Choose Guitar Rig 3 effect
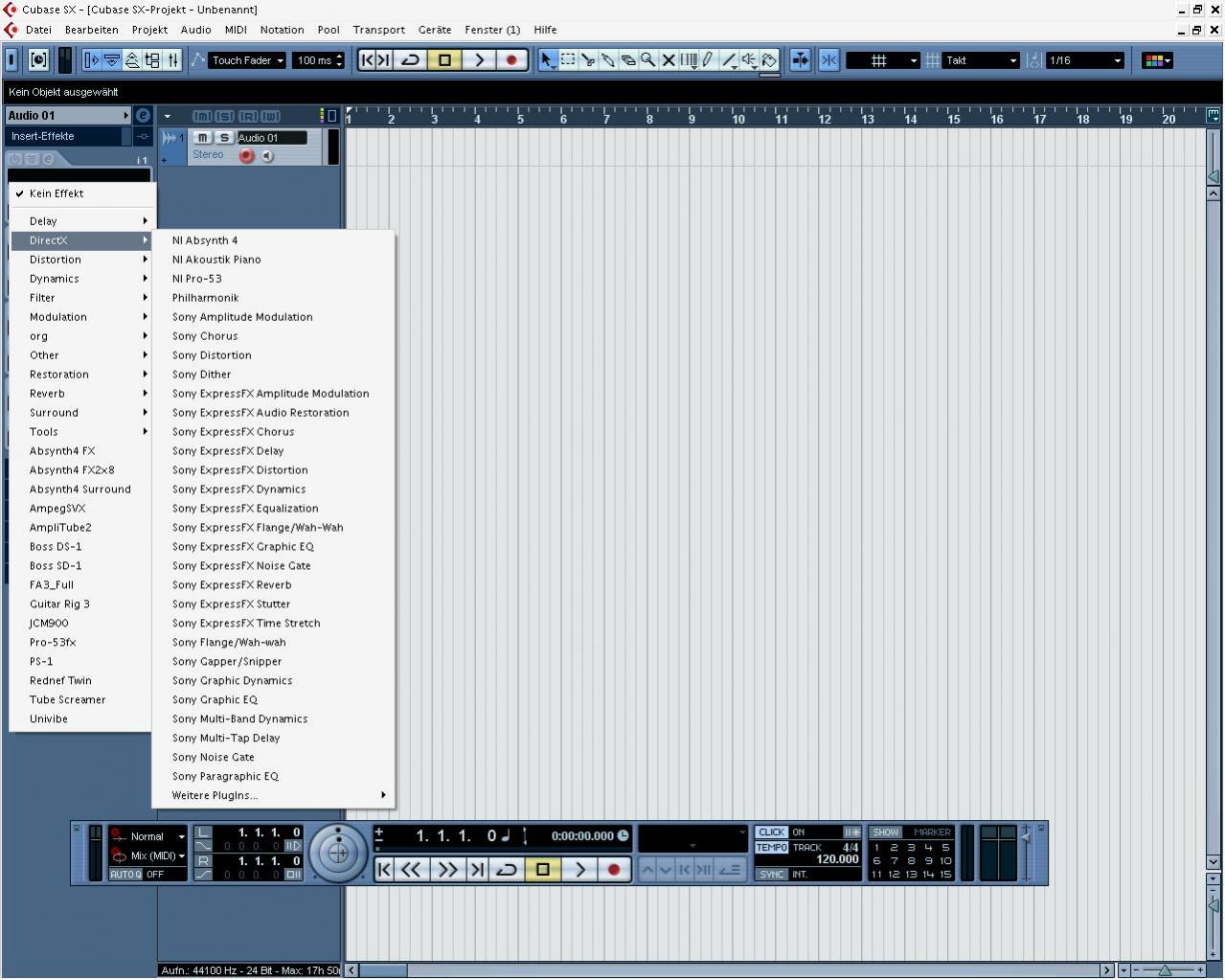 tap(82, 604)
